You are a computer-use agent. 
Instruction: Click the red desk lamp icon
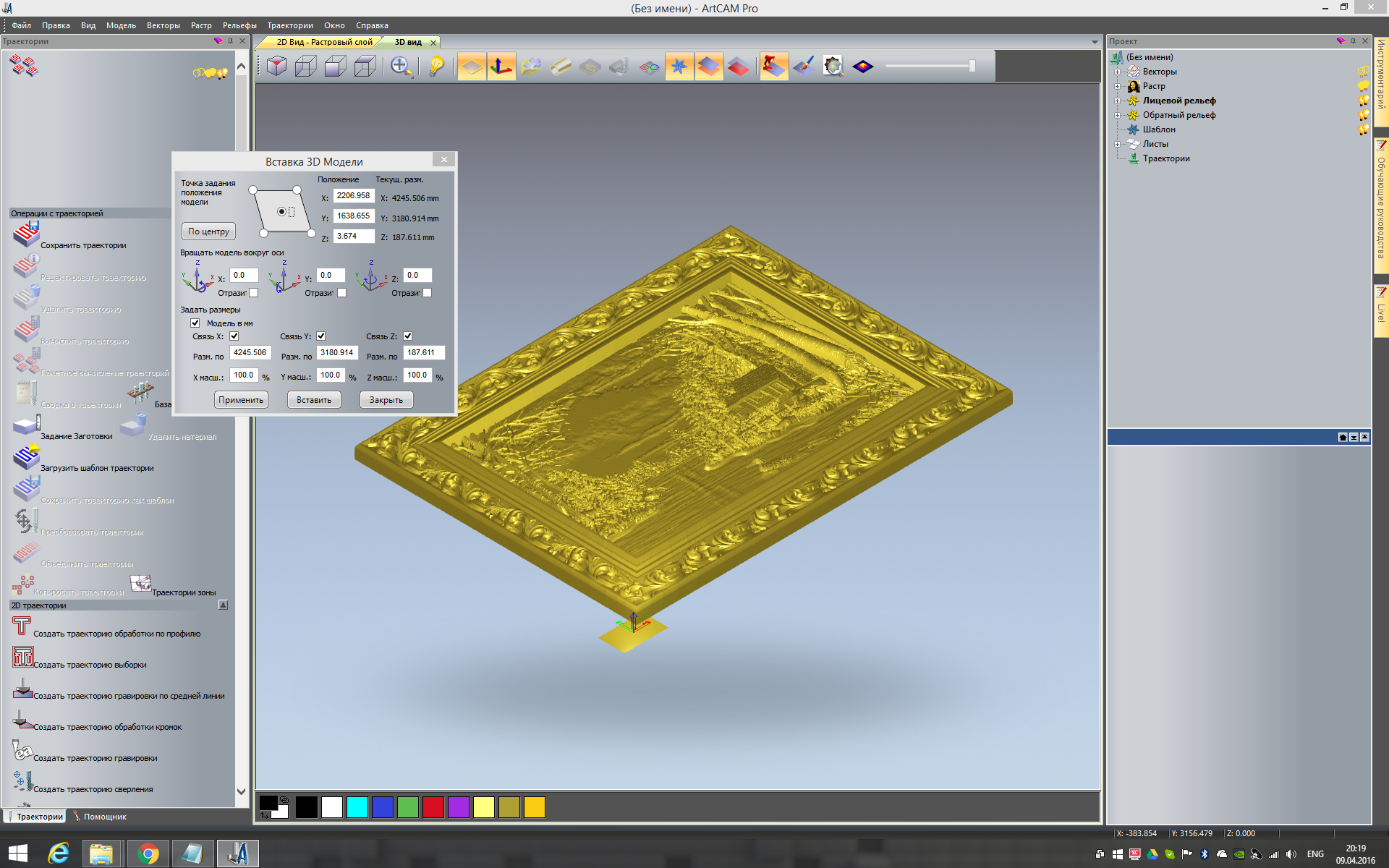click(773, 67)
